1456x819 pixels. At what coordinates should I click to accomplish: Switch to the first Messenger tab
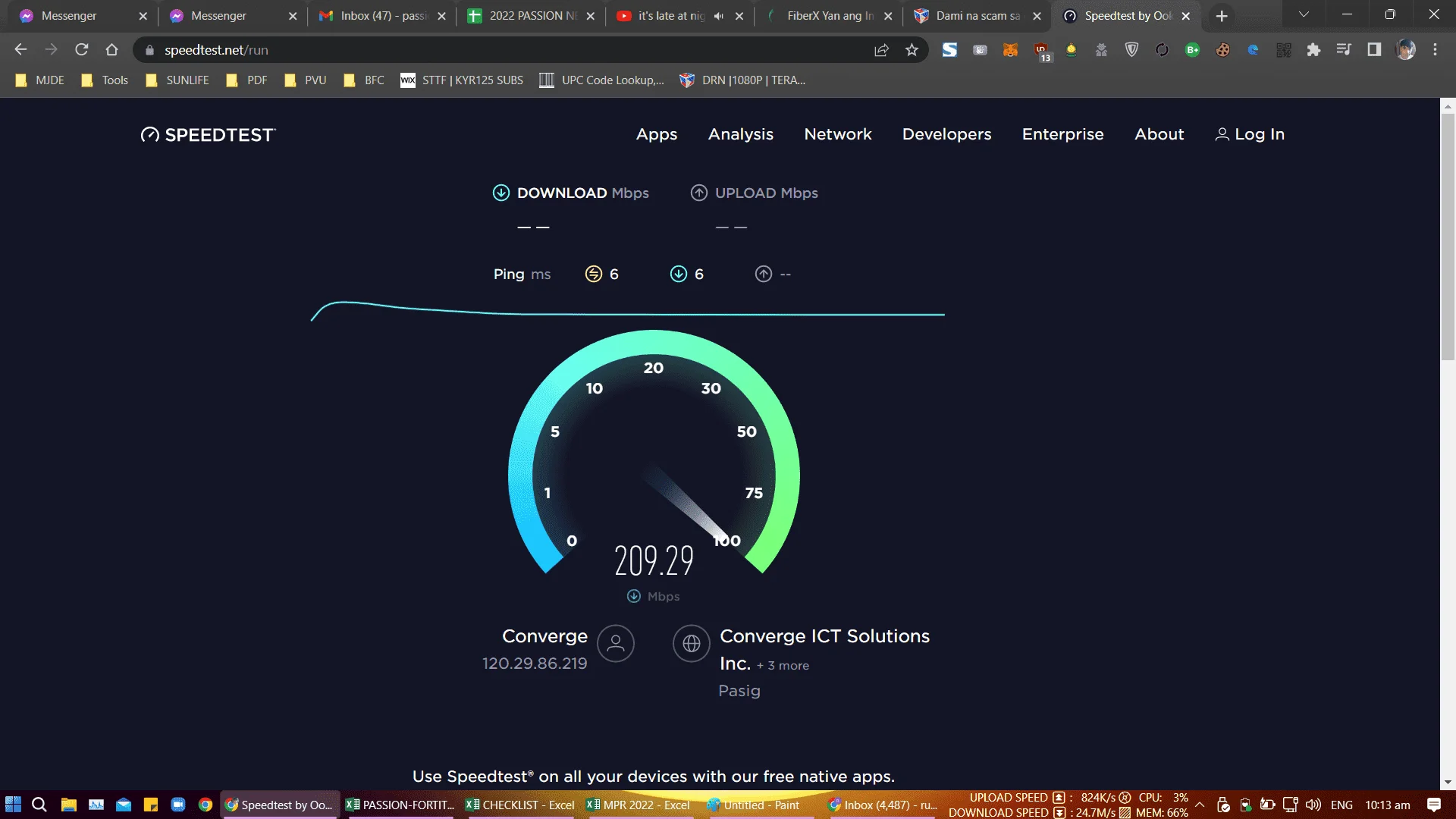[x=82, y=16]
